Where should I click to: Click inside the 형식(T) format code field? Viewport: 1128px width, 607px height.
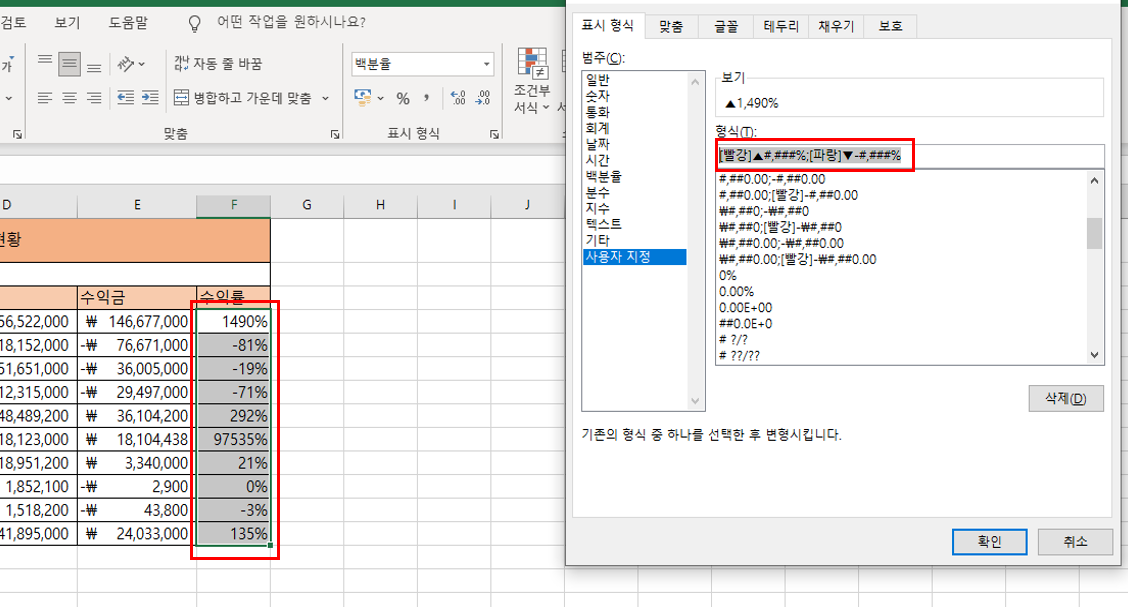point(890,156)
